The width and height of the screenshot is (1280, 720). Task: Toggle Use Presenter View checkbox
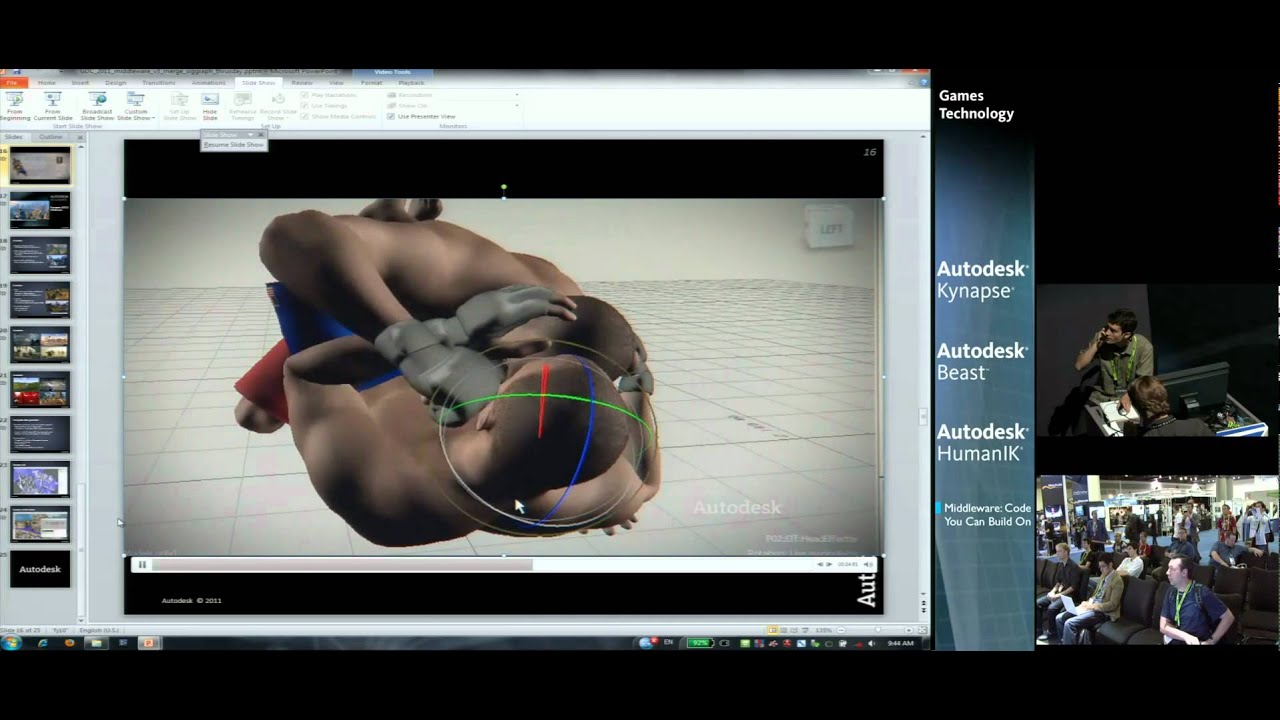click(391, 116)
